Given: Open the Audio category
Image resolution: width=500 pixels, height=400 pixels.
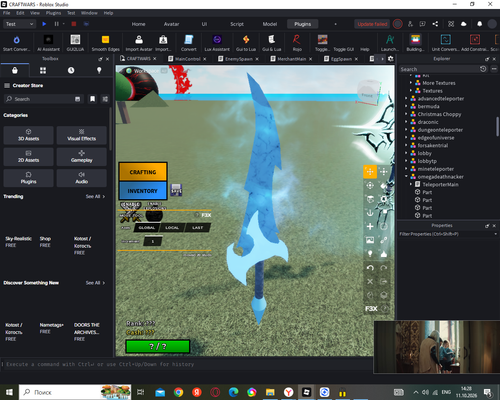Looking at the screenshot, I should 82,178.
